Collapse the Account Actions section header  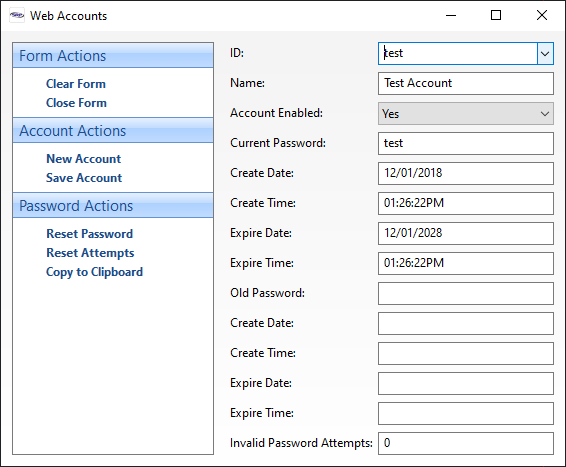pos(113,131)
